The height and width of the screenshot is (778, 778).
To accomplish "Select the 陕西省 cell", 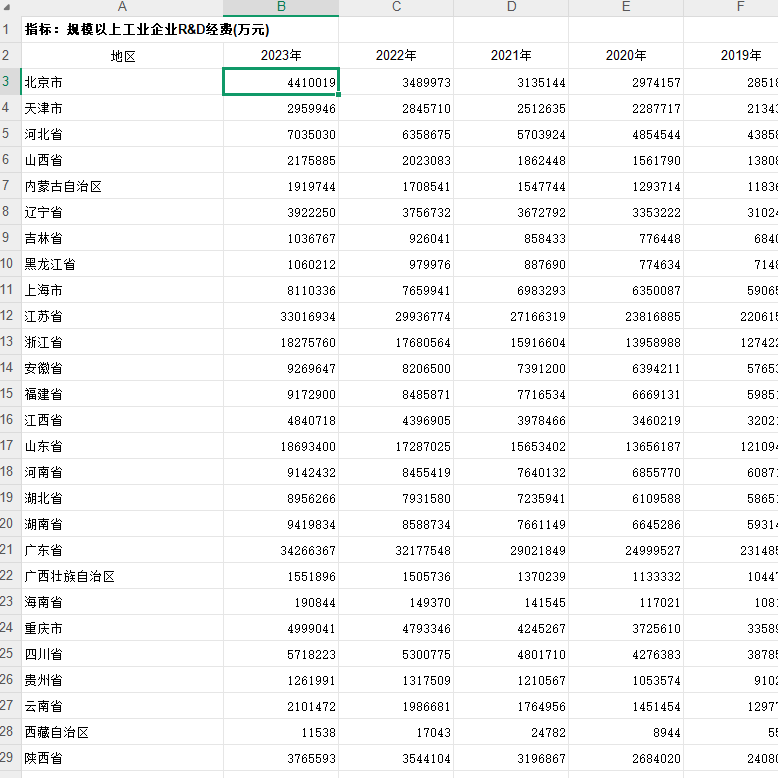I will [123, 758].
